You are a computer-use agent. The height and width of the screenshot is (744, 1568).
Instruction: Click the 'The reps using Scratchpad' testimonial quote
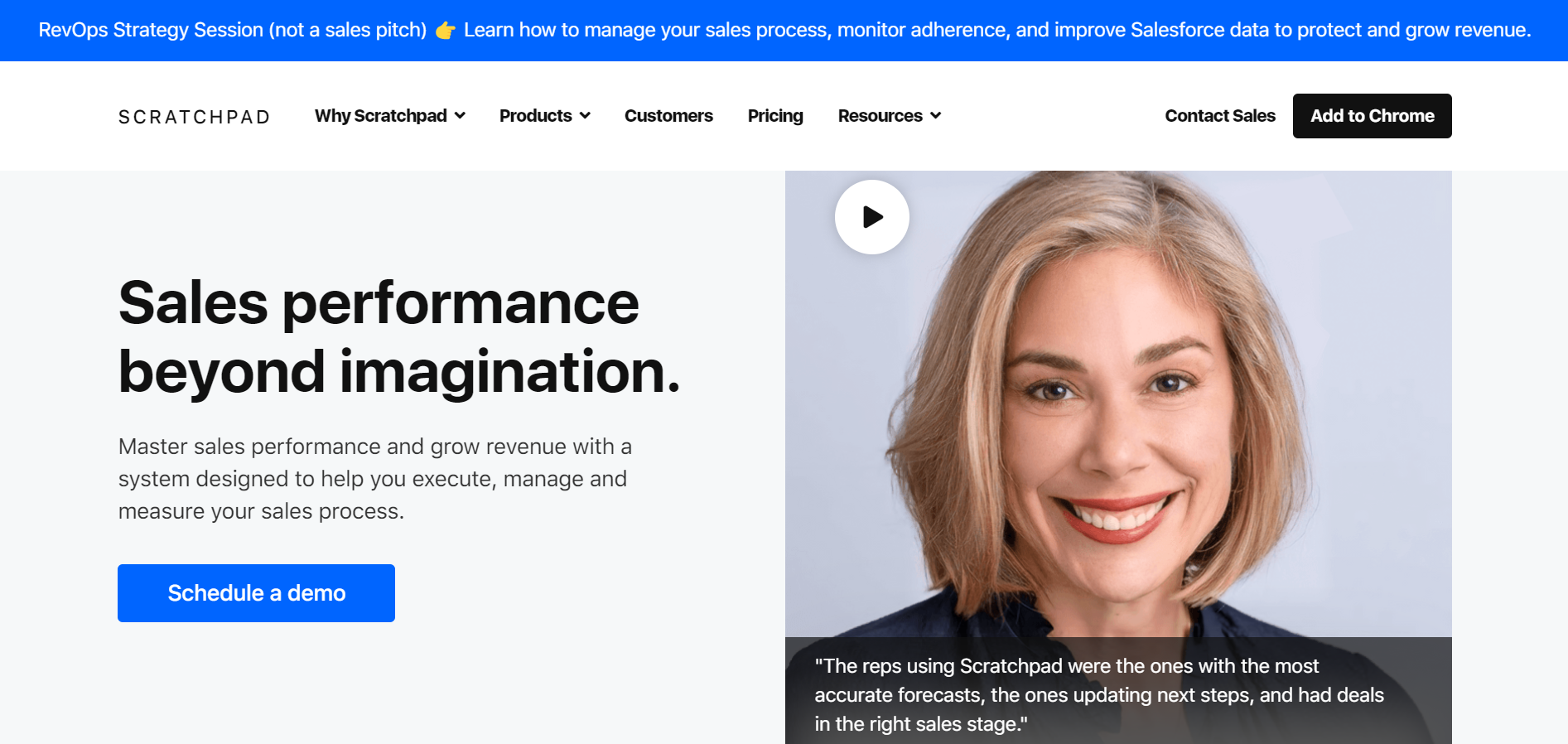click(1099, 695)
